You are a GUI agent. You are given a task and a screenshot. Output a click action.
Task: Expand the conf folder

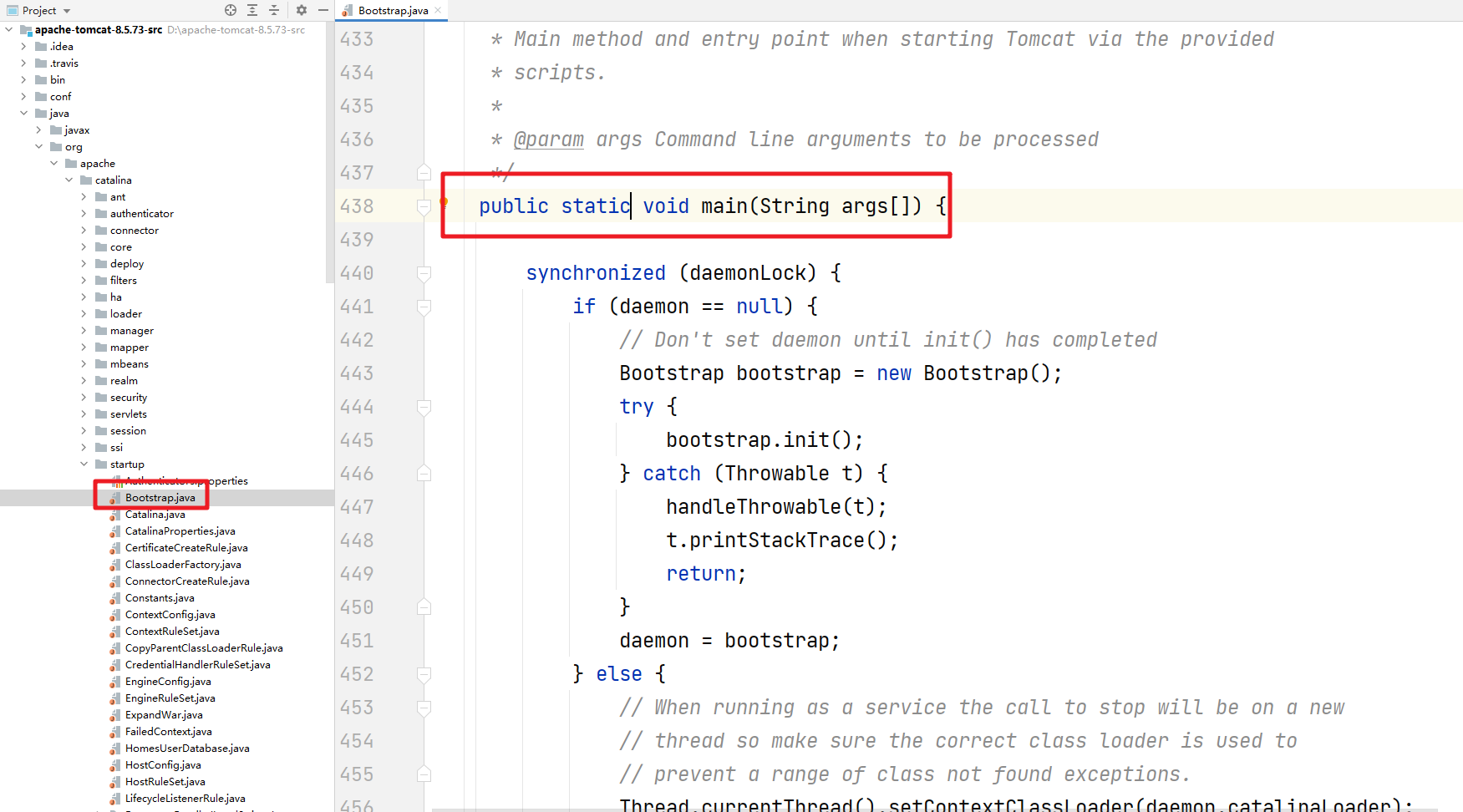[23, 96]
